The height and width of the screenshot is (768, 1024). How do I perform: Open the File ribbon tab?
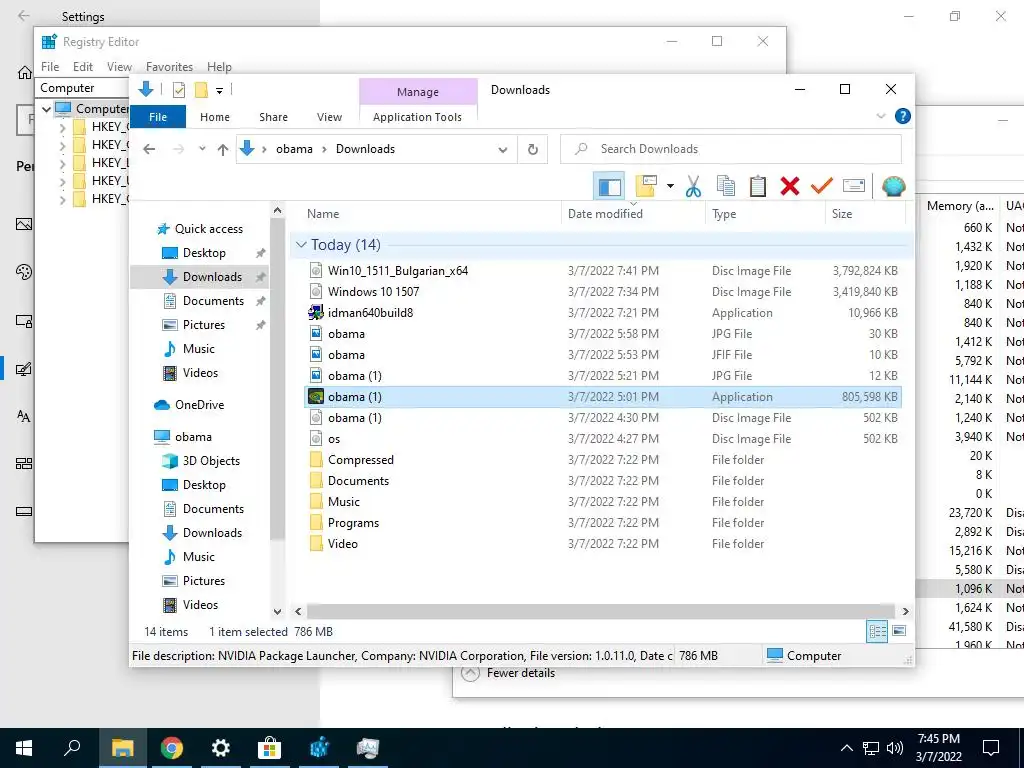click(158, 117)
